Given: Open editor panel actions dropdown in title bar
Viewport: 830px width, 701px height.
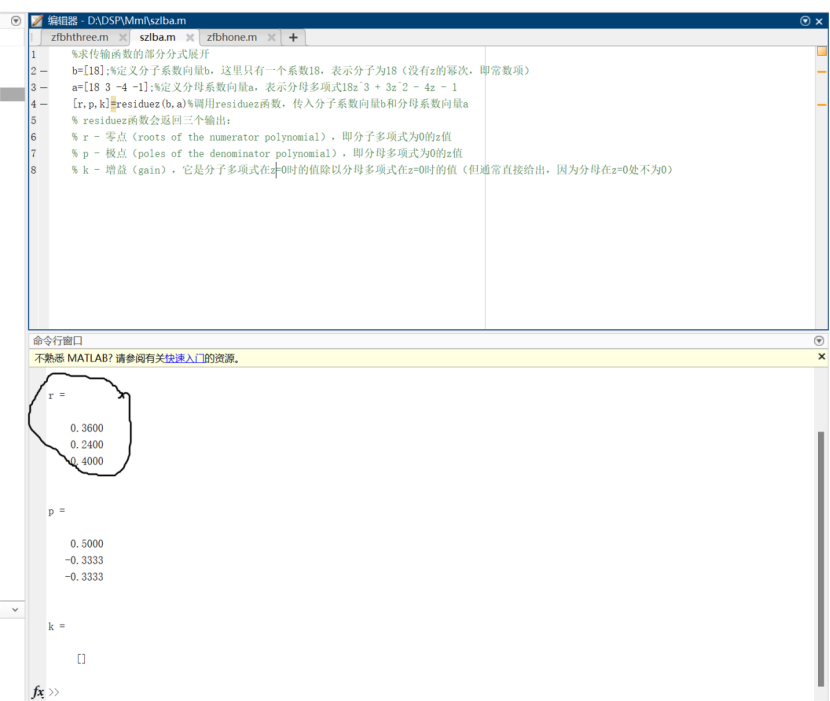Looking at the screenshot, I should click(x=805, y=21).
